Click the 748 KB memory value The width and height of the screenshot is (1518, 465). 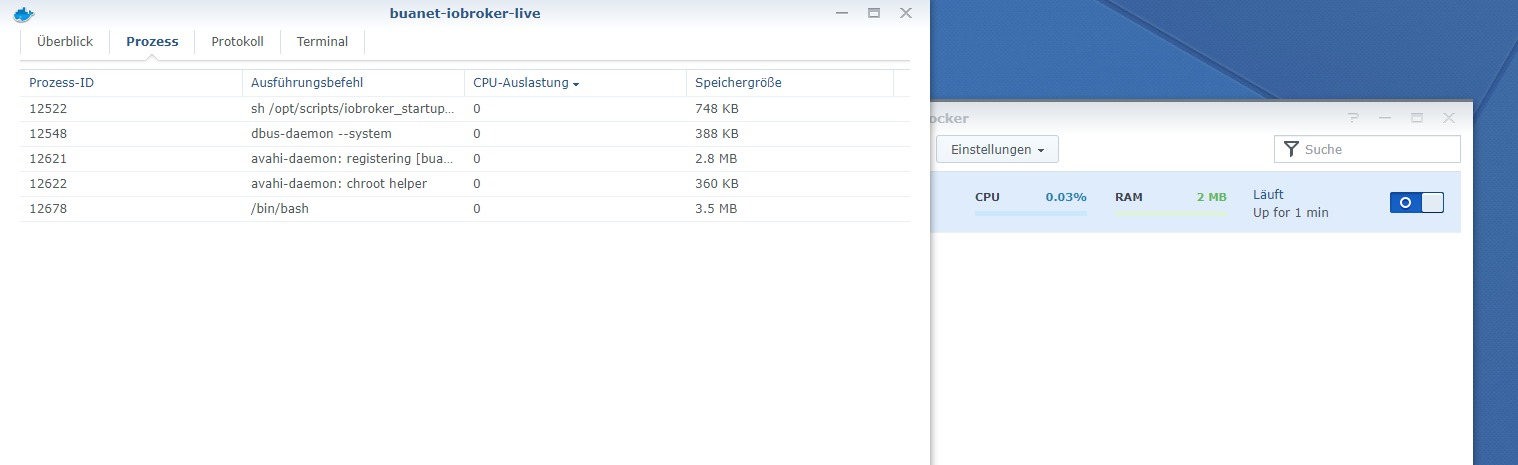point(717,108)
